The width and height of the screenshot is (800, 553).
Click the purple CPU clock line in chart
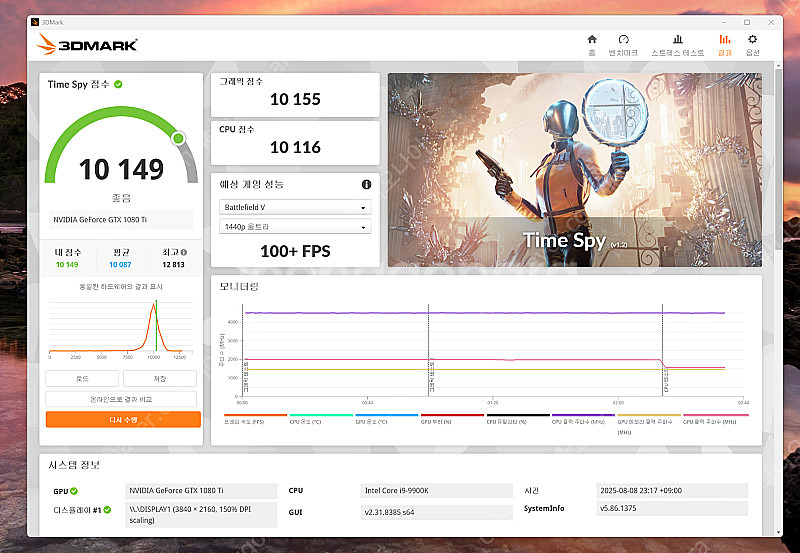(x=485, y=313)
